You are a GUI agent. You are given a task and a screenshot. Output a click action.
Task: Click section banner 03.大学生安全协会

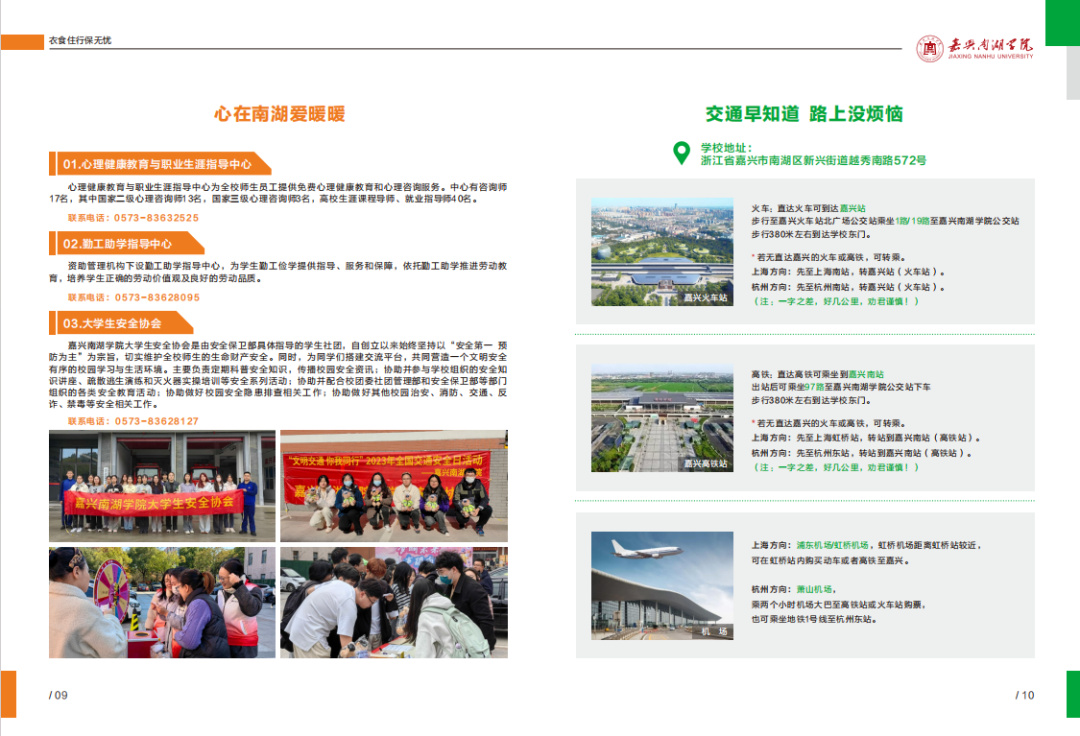(x=121, y=323)
